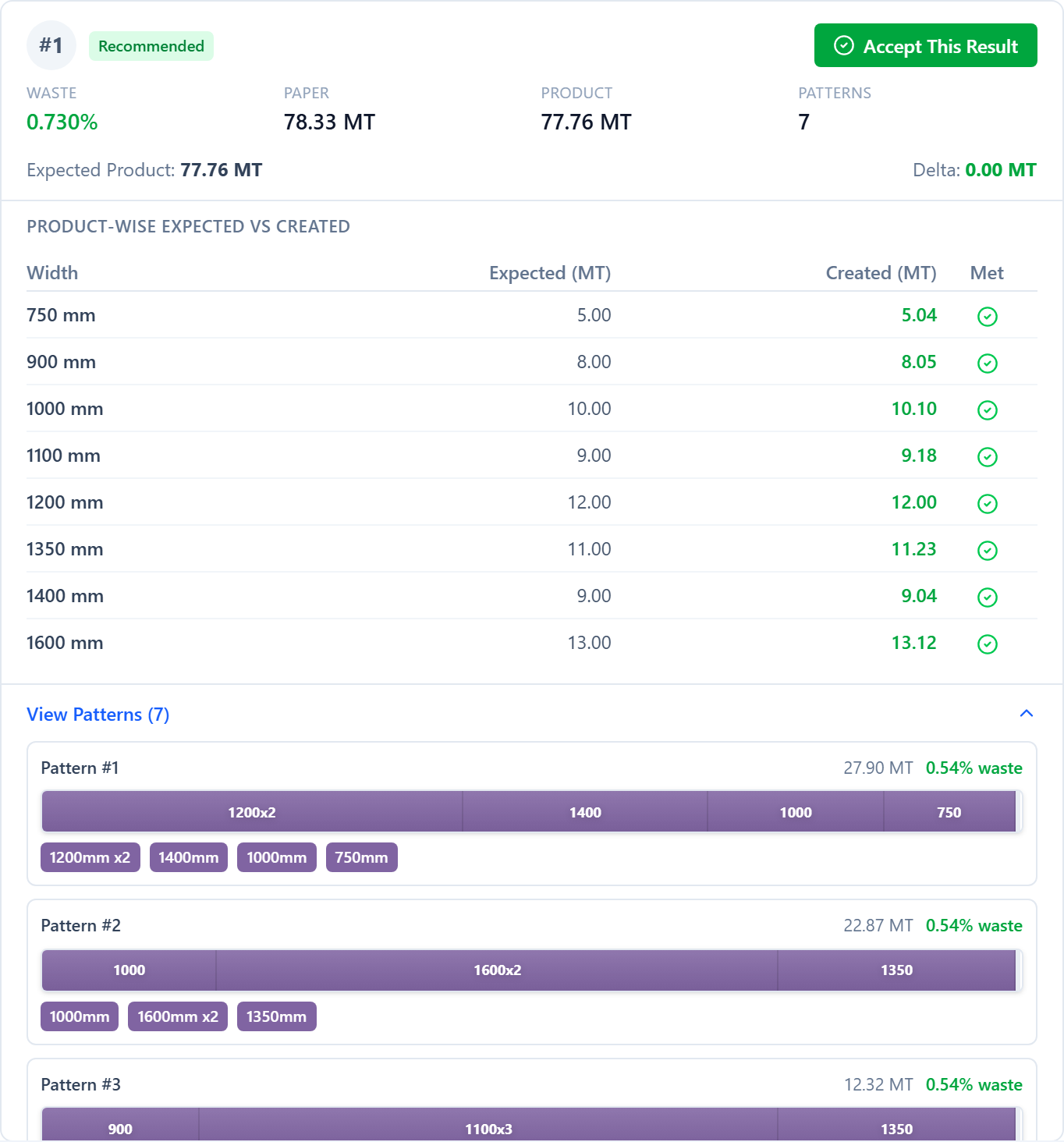1064x1142 pixels.
Task: Click the Expected Product 77.76 MT text
Action: (x=144, y=170)
